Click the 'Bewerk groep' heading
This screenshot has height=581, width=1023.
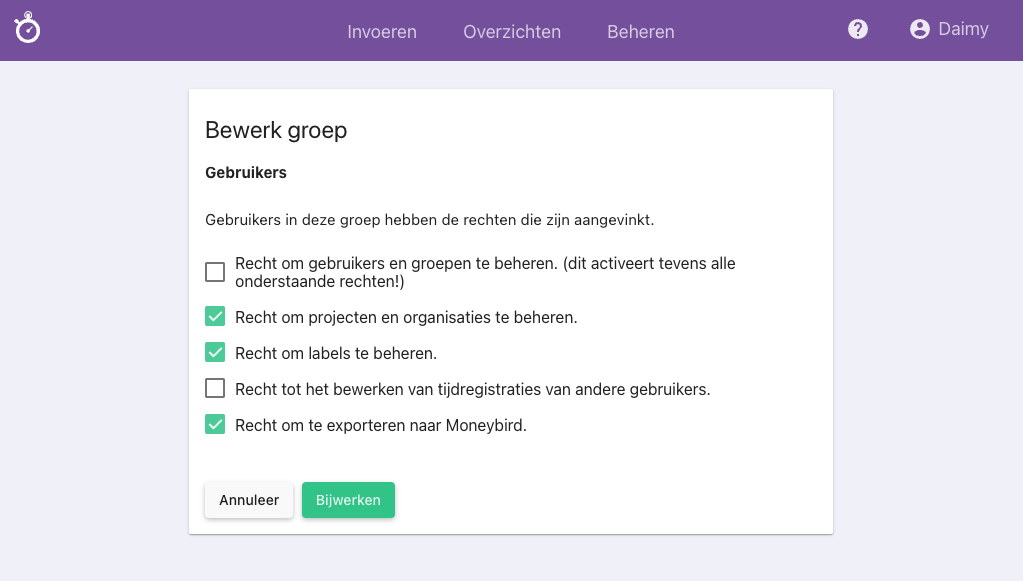pyautogui.click(x=276, y=130)
